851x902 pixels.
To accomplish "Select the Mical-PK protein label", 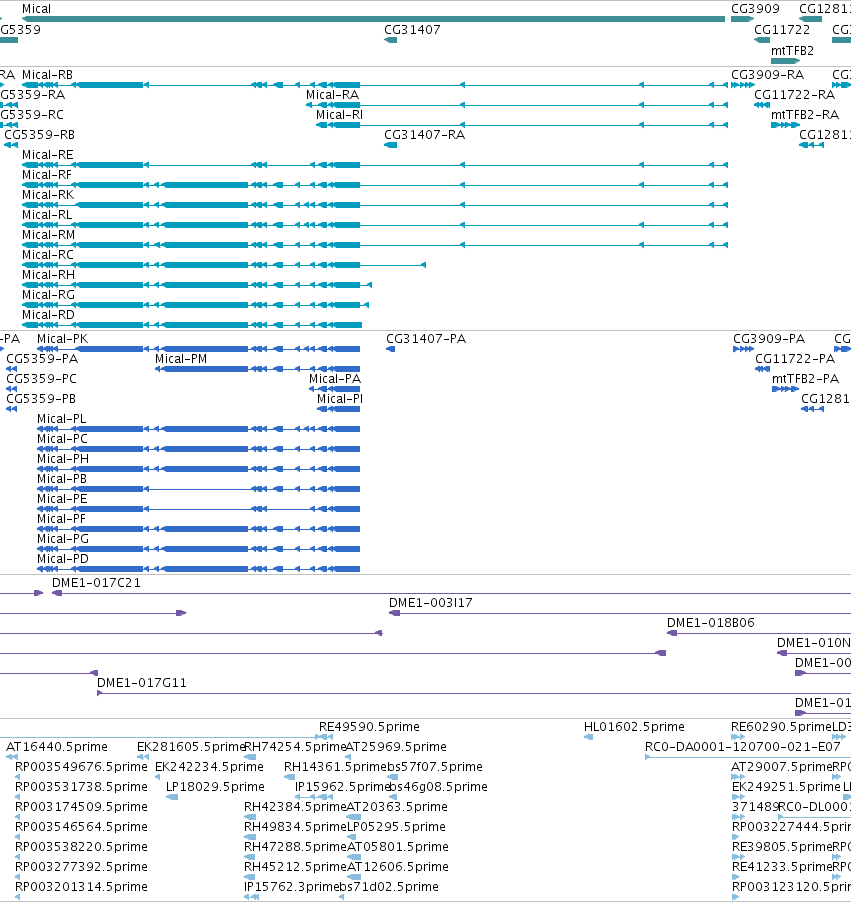I will point(63,339).
